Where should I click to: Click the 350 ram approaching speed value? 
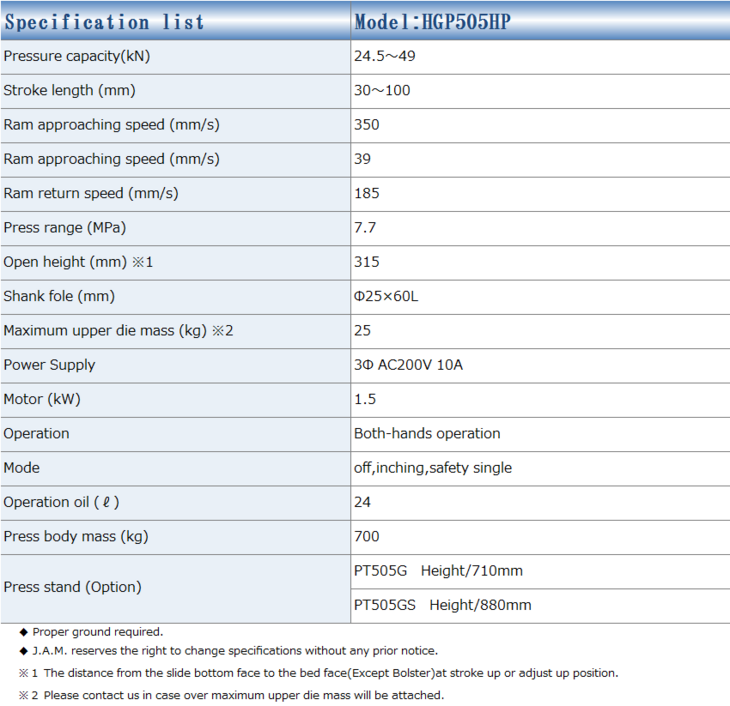point(367,125)
